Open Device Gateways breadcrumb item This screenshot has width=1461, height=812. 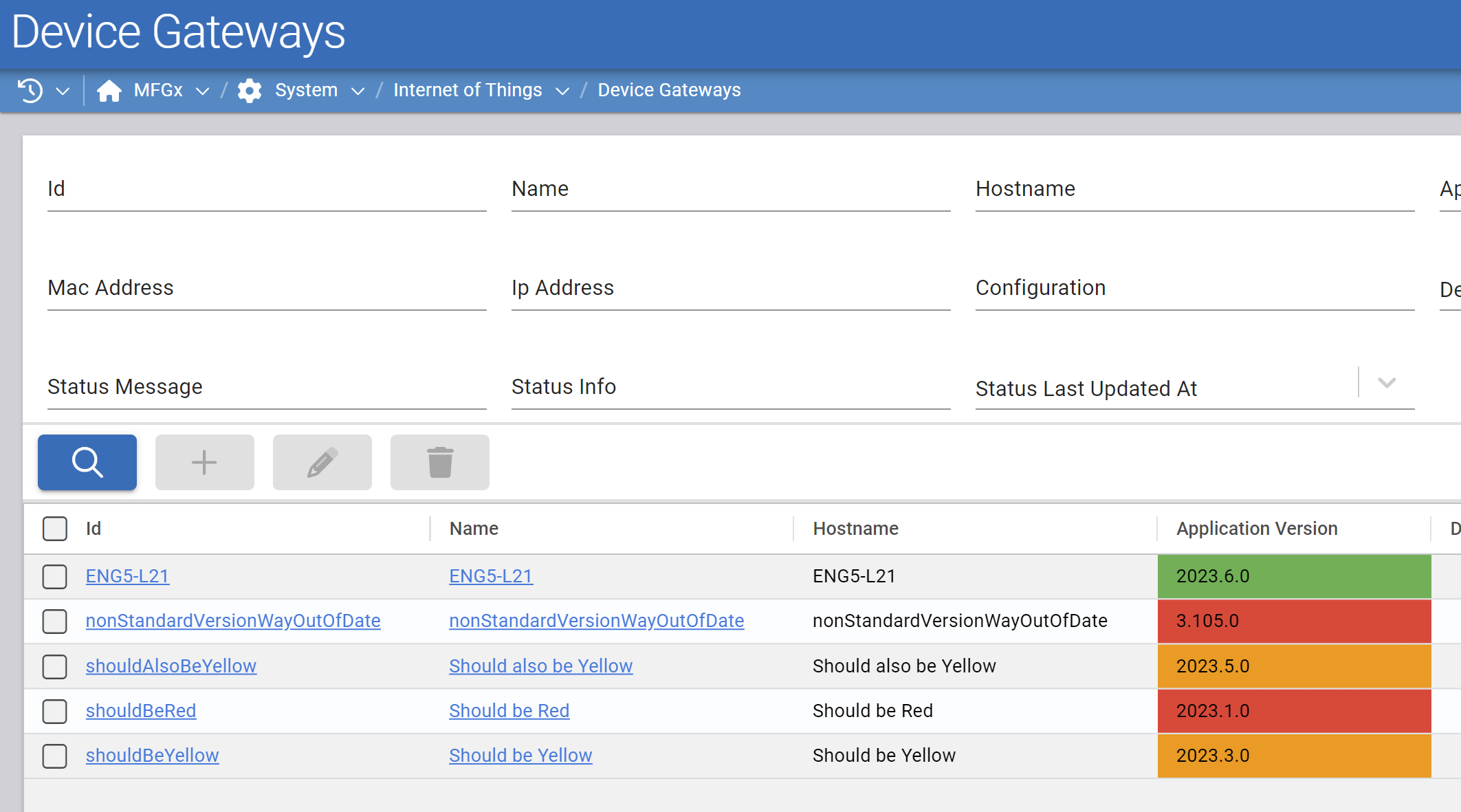click(x=669, y=90)
